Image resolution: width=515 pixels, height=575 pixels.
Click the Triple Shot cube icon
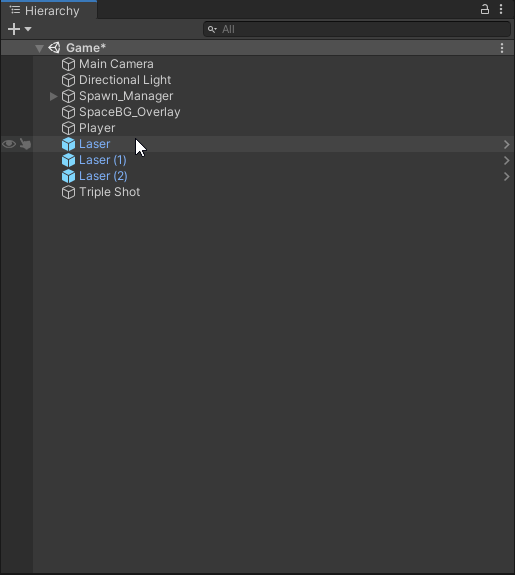coord(68,192)
